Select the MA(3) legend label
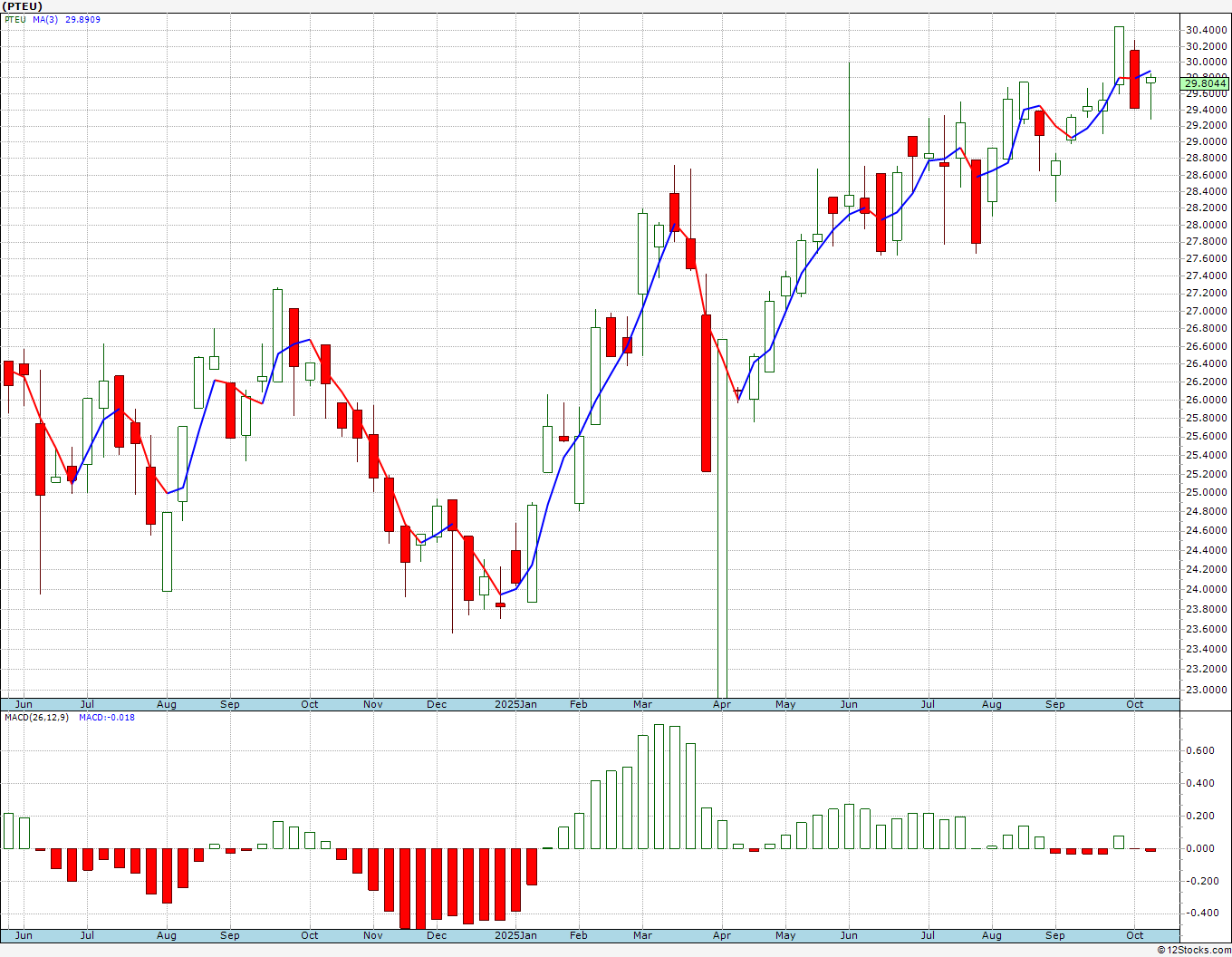The height and width of the screenshot is (957, 1232). tap(45, 19)
